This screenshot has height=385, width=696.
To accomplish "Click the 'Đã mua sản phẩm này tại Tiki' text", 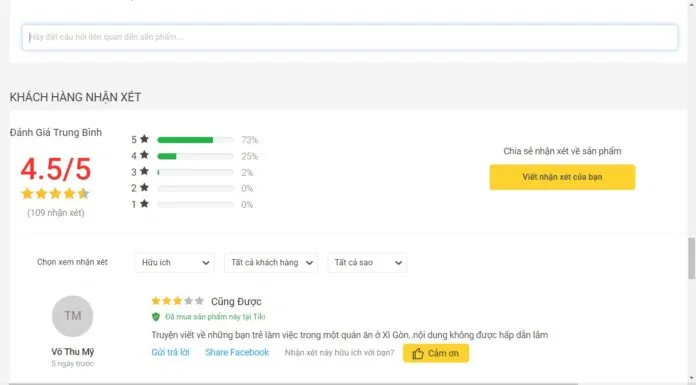I will (x=215, y=317).
